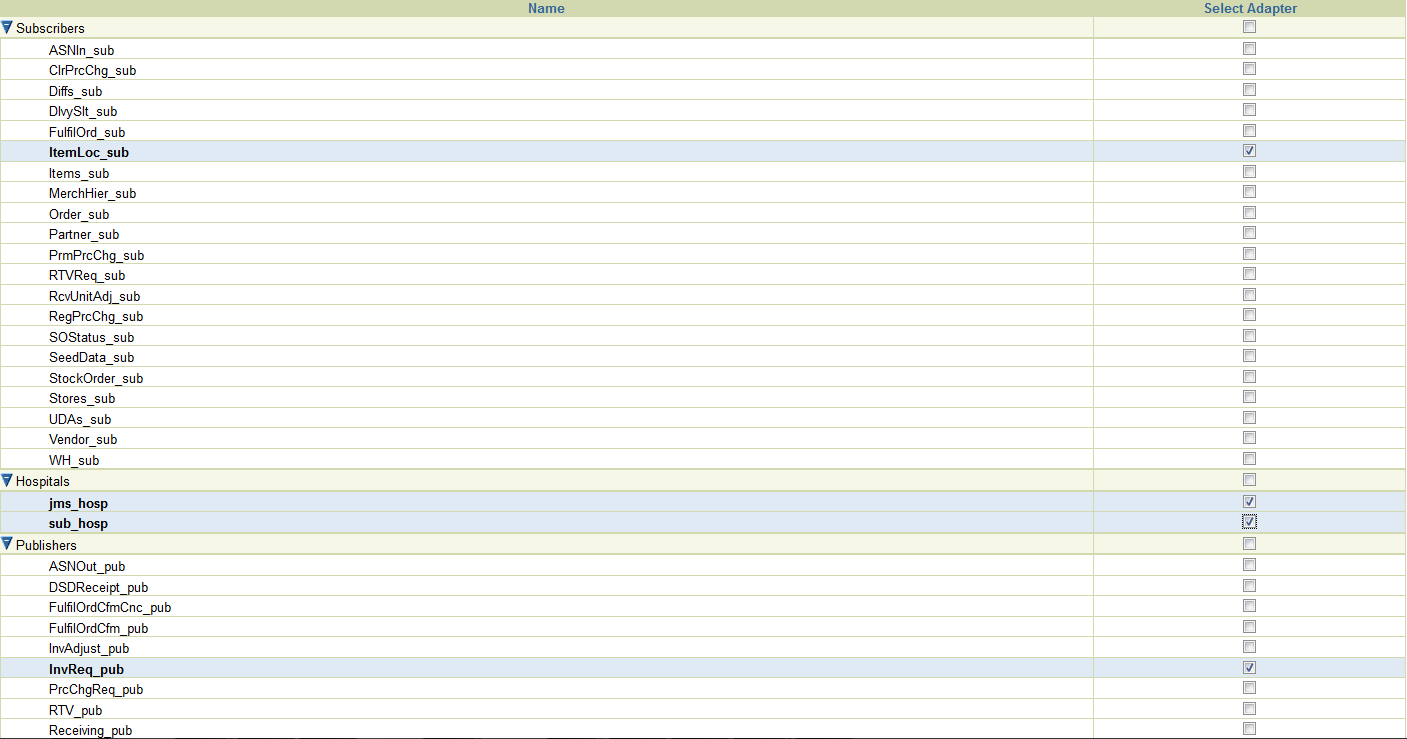
Task: Select the Stores_sub entry
Action: (82, 398)
